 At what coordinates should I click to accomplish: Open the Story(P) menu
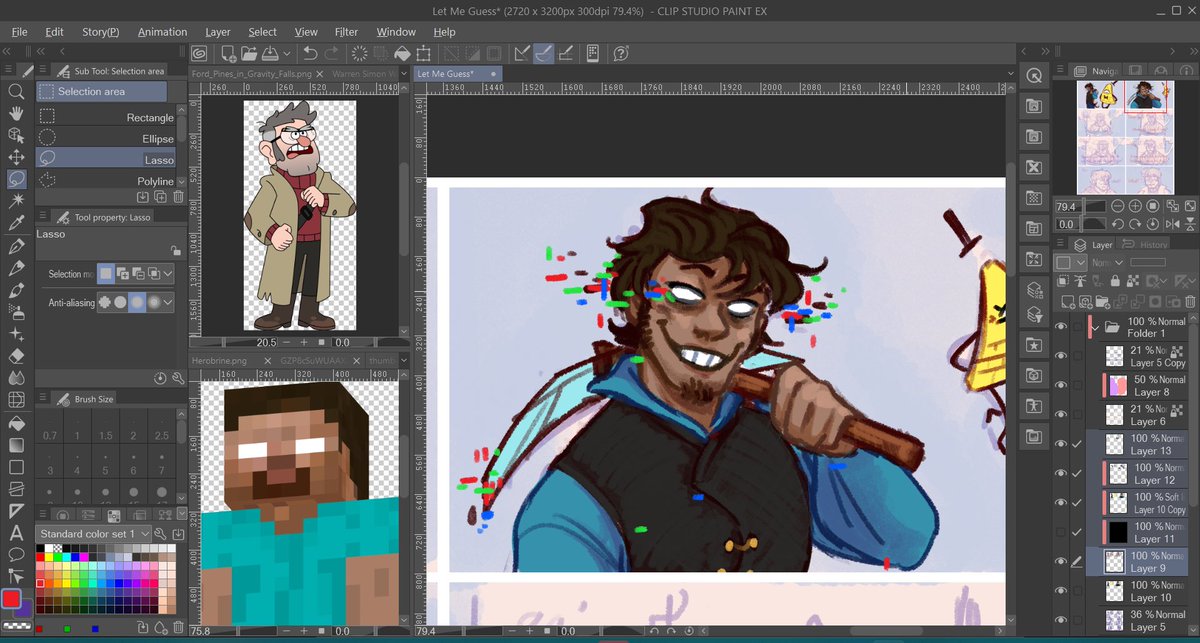(x=100, y=32)
